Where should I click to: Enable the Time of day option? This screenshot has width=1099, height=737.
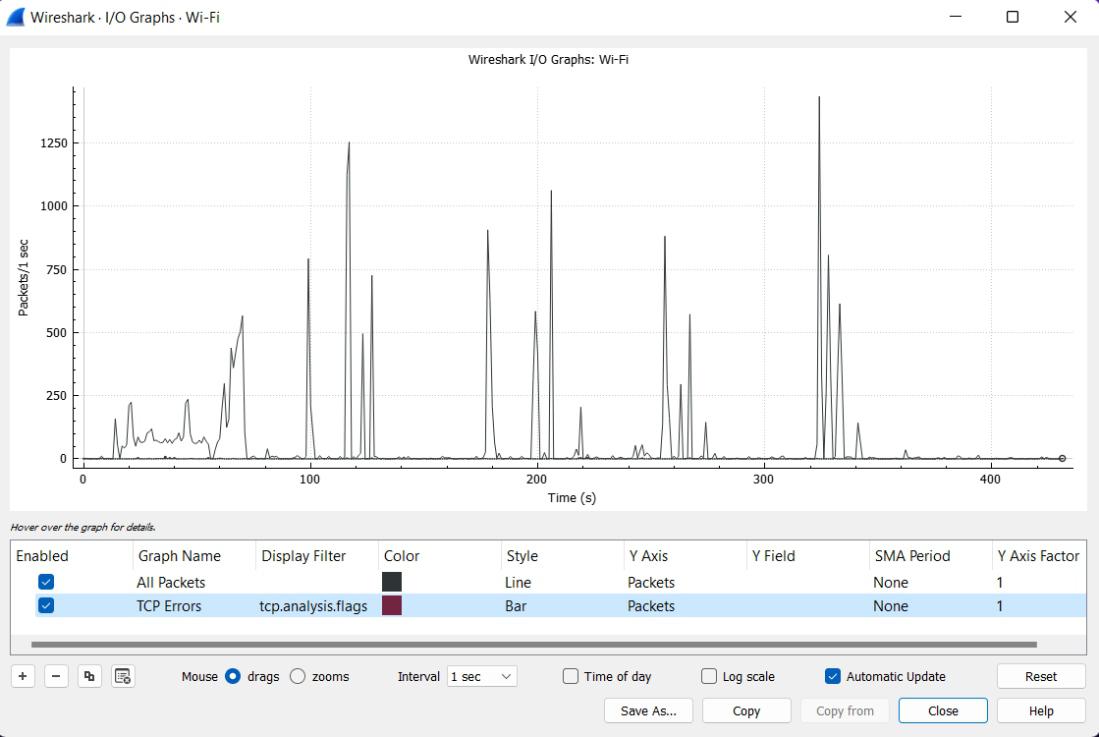570,676
